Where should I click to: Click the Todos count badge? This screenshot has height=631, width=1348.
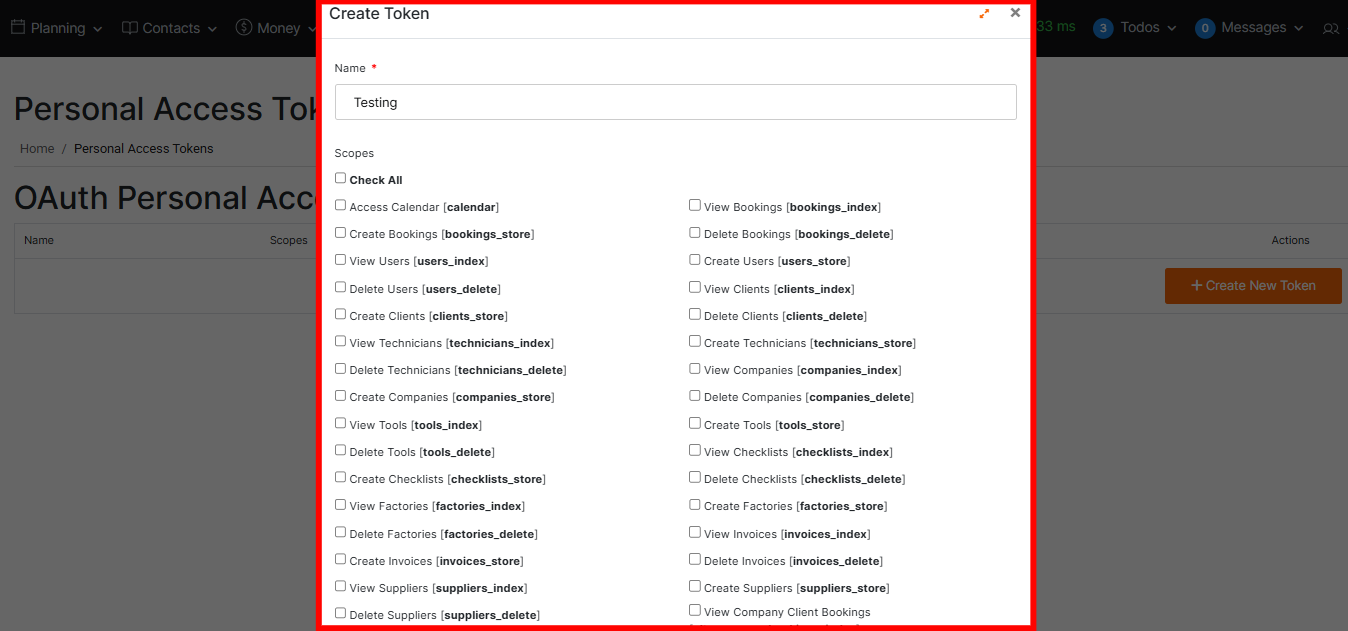point(1103,28)
